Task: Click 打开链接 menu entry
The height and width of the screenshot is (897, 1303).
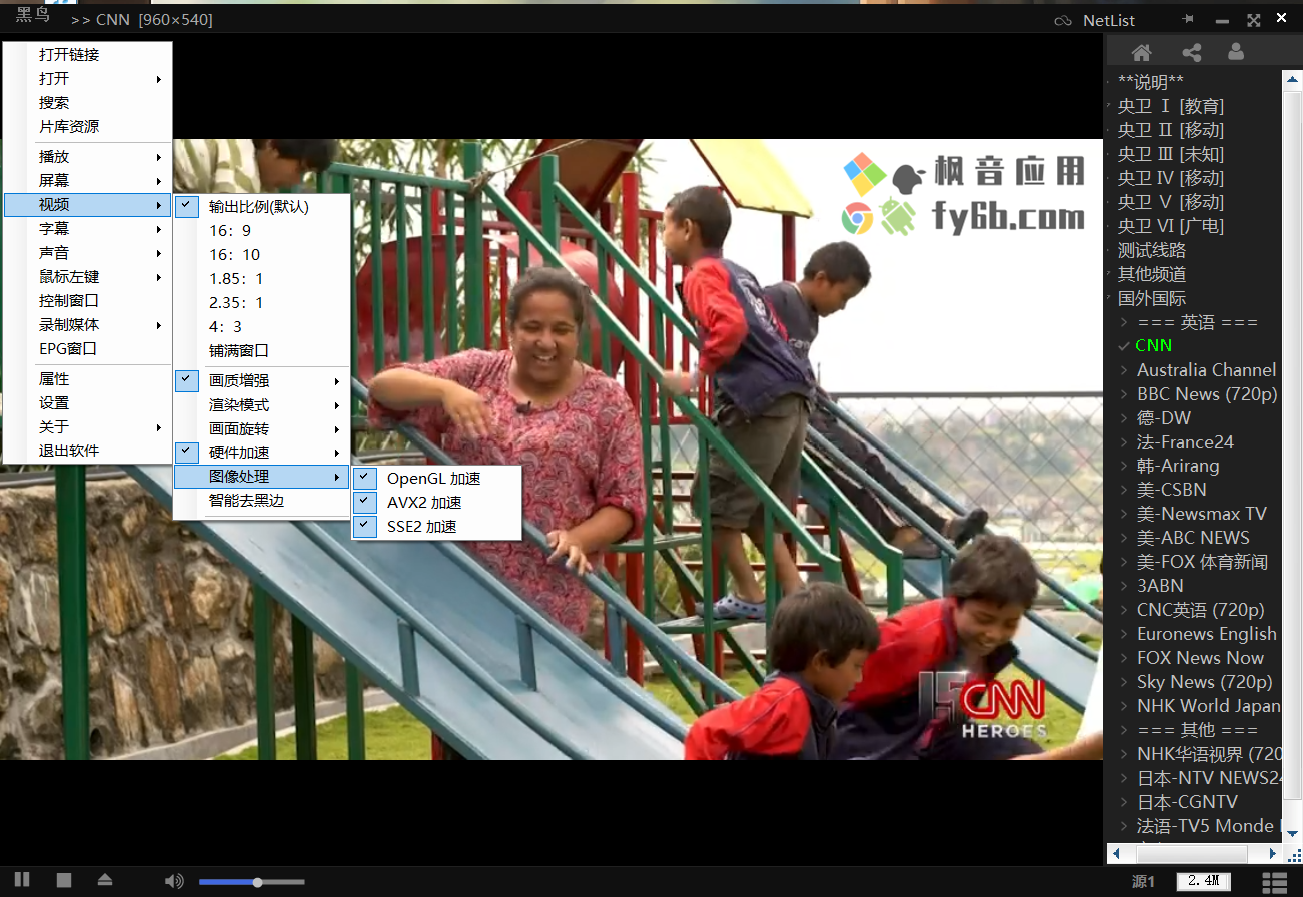Action: point(88,55)
